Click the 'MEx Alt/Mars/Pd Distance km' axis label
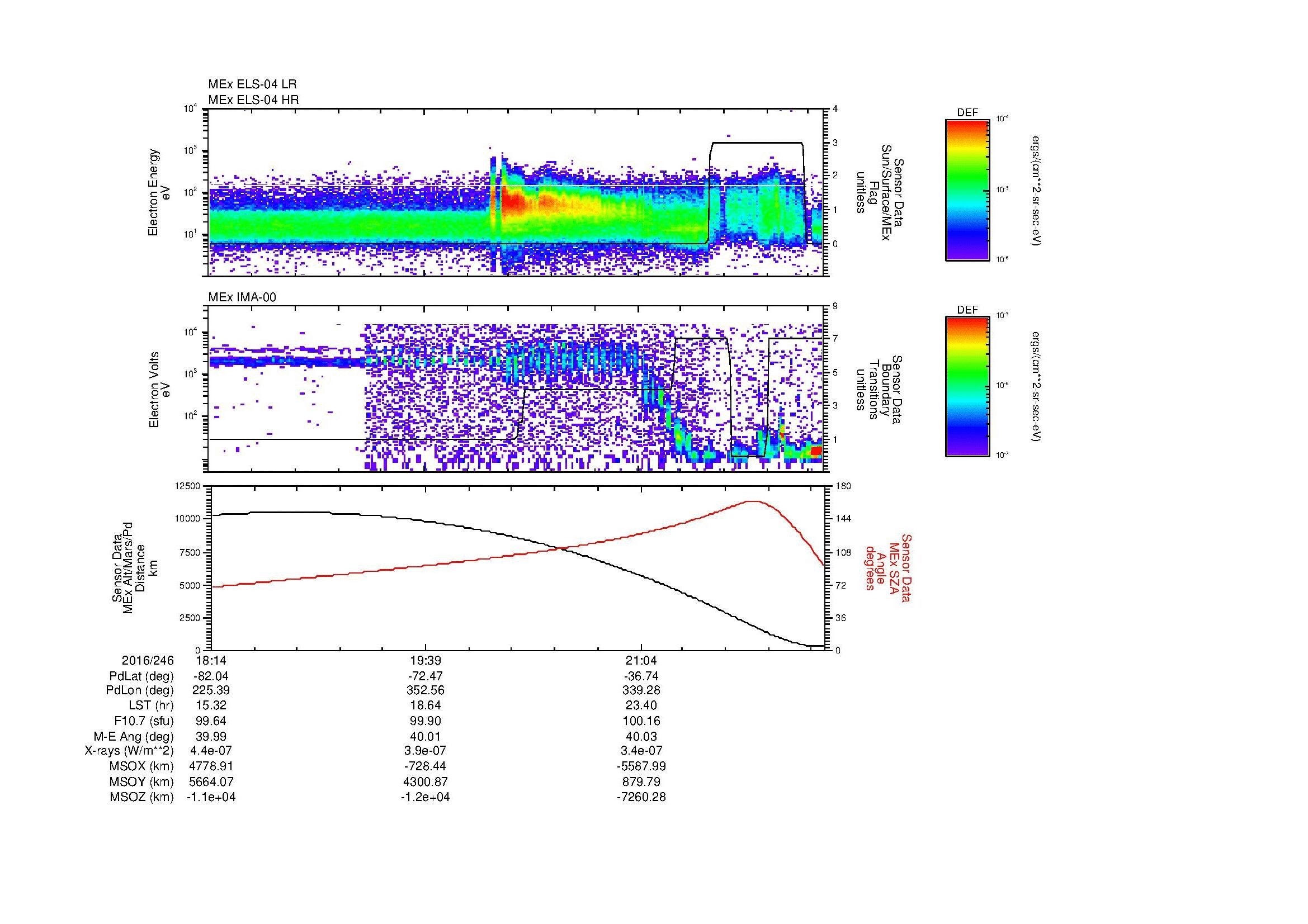Image resolution: width=1308 pixels, height=924 pixels. coord(134,568)
